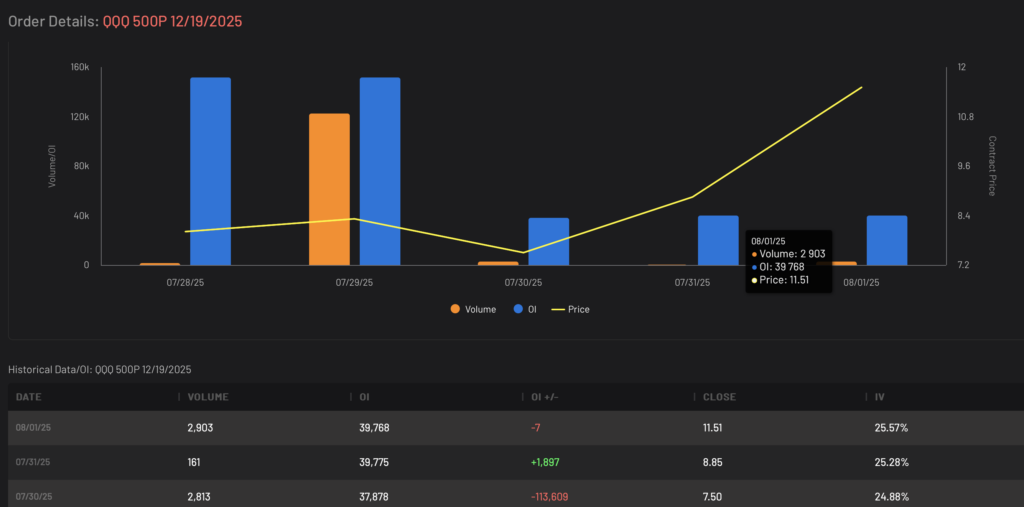1024x507 pixels.
Task: Sort table by CLOSE column header
Action: [719, 397]
